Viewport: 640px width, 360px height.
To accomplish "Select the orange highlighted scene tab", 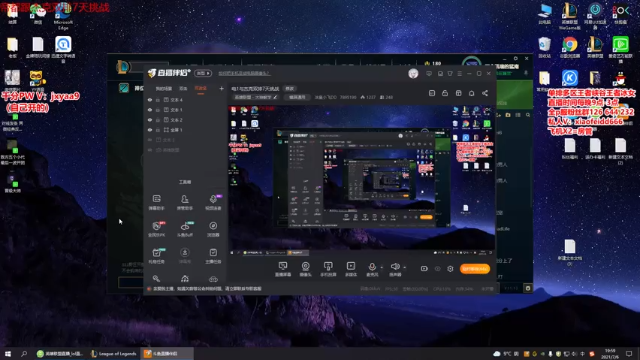I will (x=200, y=89).
